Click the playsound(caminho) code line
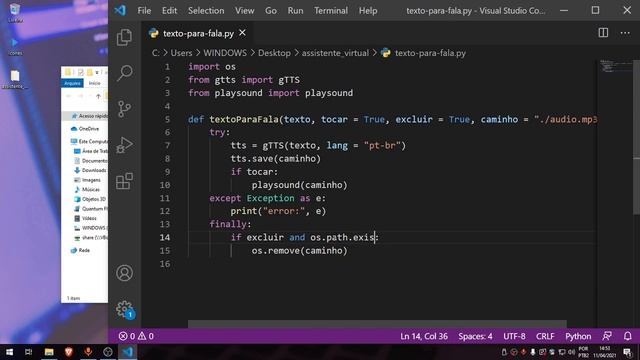Viewport: 640px width, 360px height. point(299,185)
